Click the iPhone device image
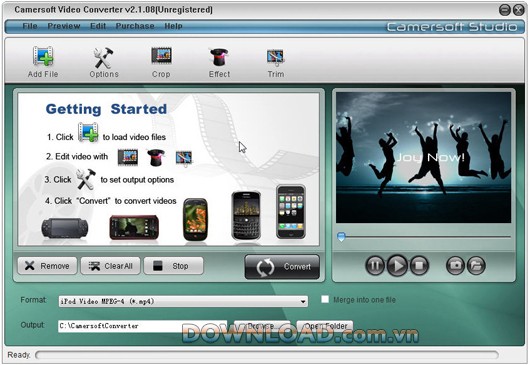The image size is (530, 365). (x=291, y=212)
